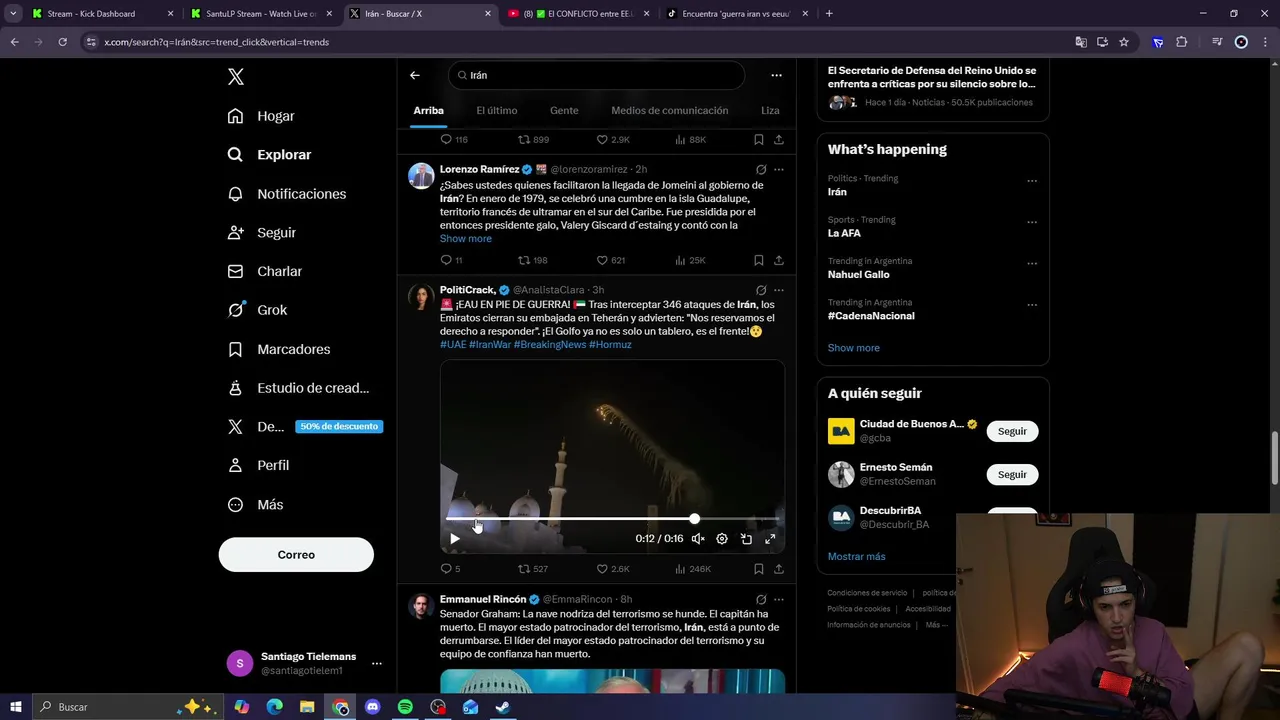Bookmark Lorenzo Ramírez post
This screenshot has width=1280, height=720.
pyautogui.click(x=759, y=260)
